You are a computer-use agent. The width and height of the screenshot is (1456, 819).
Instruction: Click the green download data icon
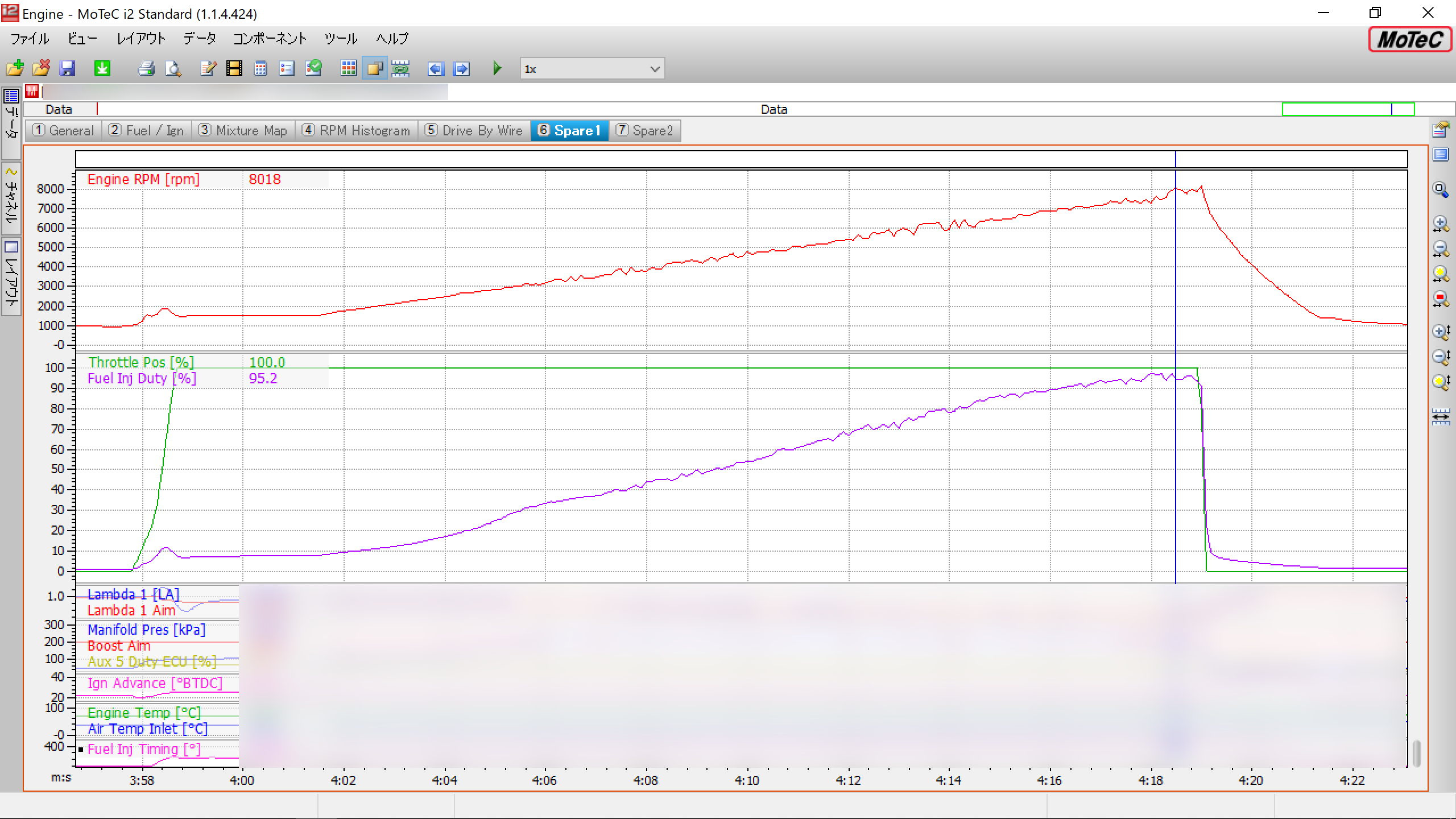[x=102, y=69]
